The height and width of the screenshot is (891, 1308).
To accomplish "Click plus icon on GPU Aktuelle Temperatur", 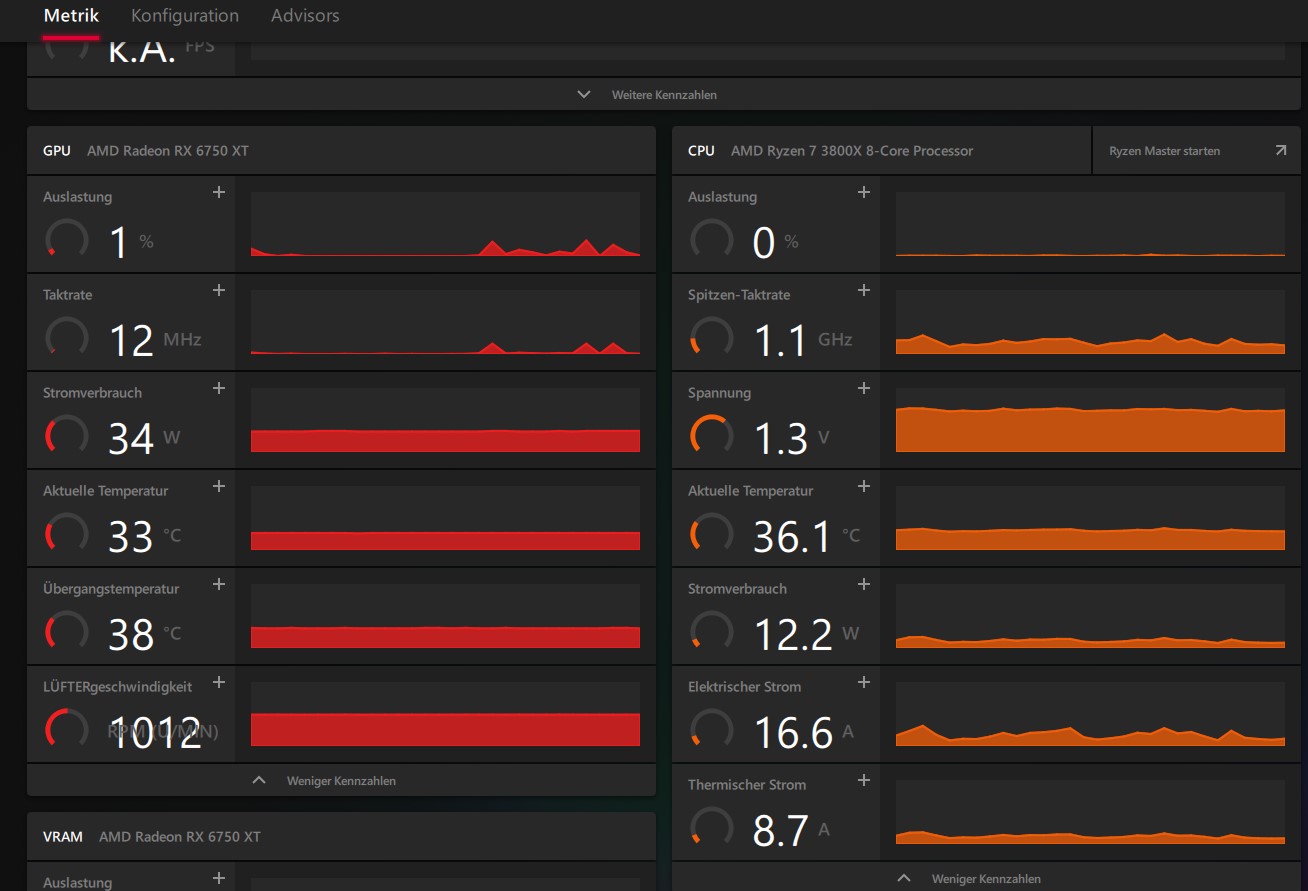I will pos(219,486).
